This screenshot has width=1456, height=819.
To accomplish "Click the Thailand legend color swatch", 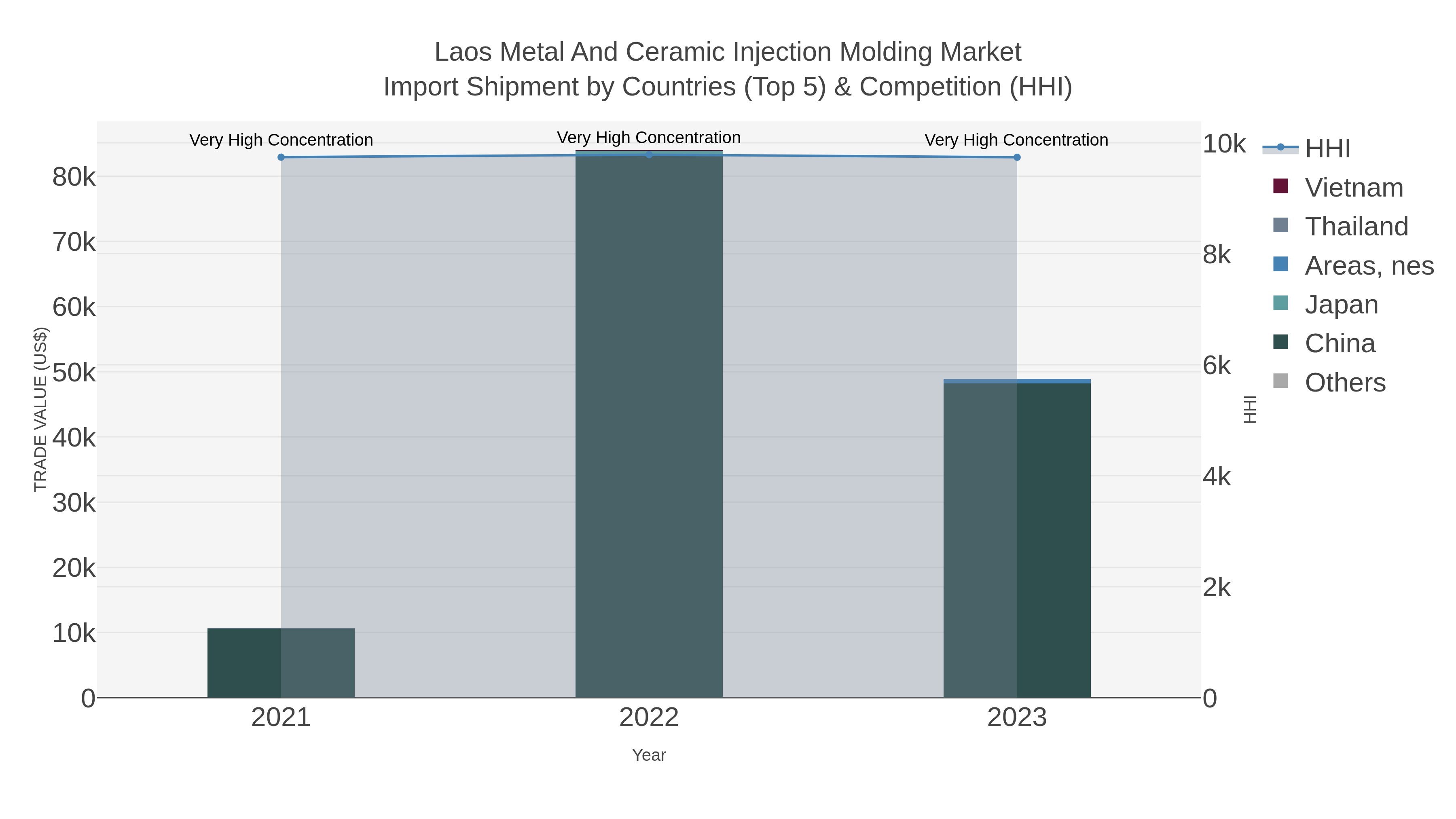I will click(1280, 225).
